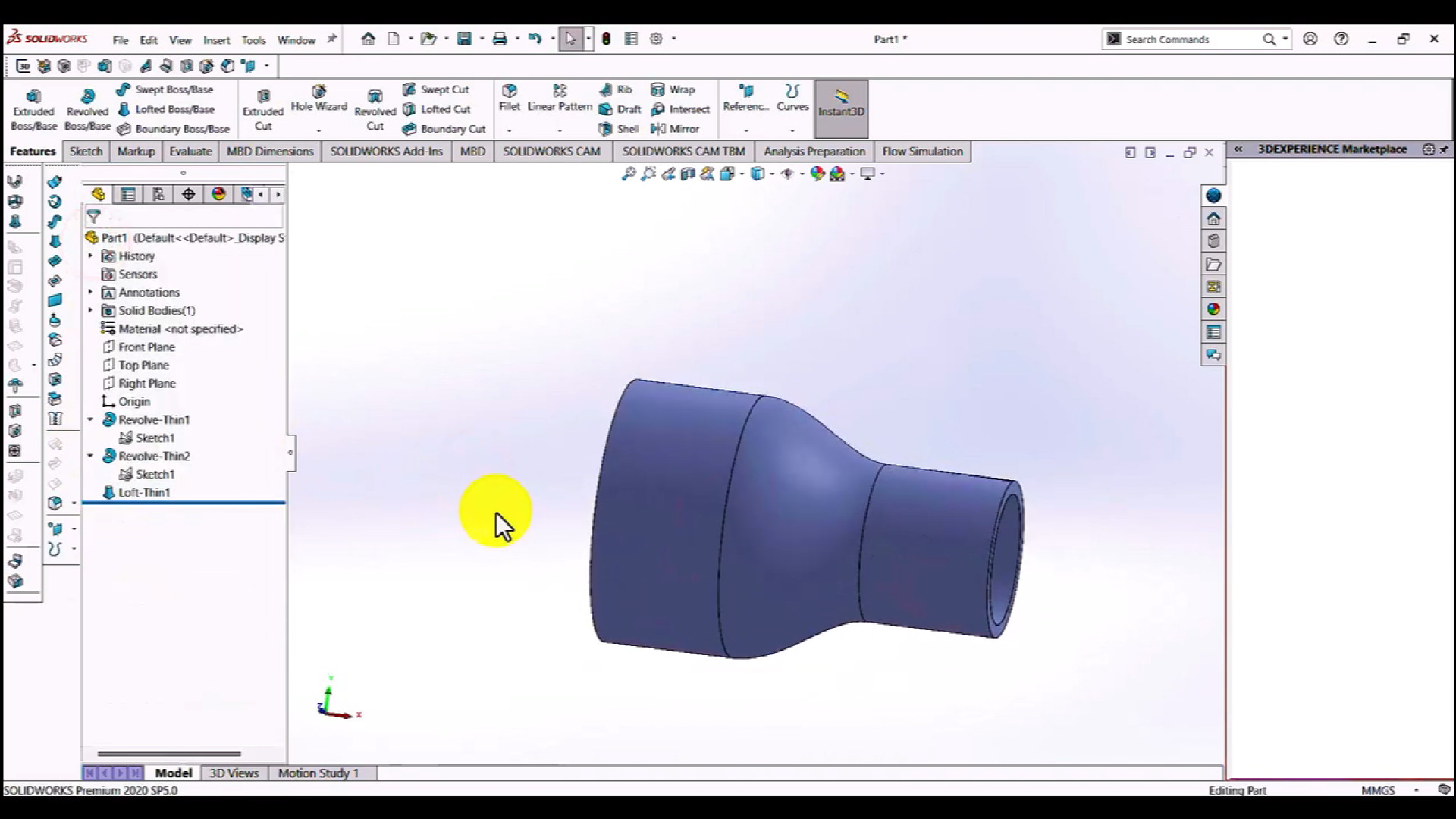Switch to the Motion Study 1 tab
Screen dimensions: 1456x819
(x=318, y=773)
